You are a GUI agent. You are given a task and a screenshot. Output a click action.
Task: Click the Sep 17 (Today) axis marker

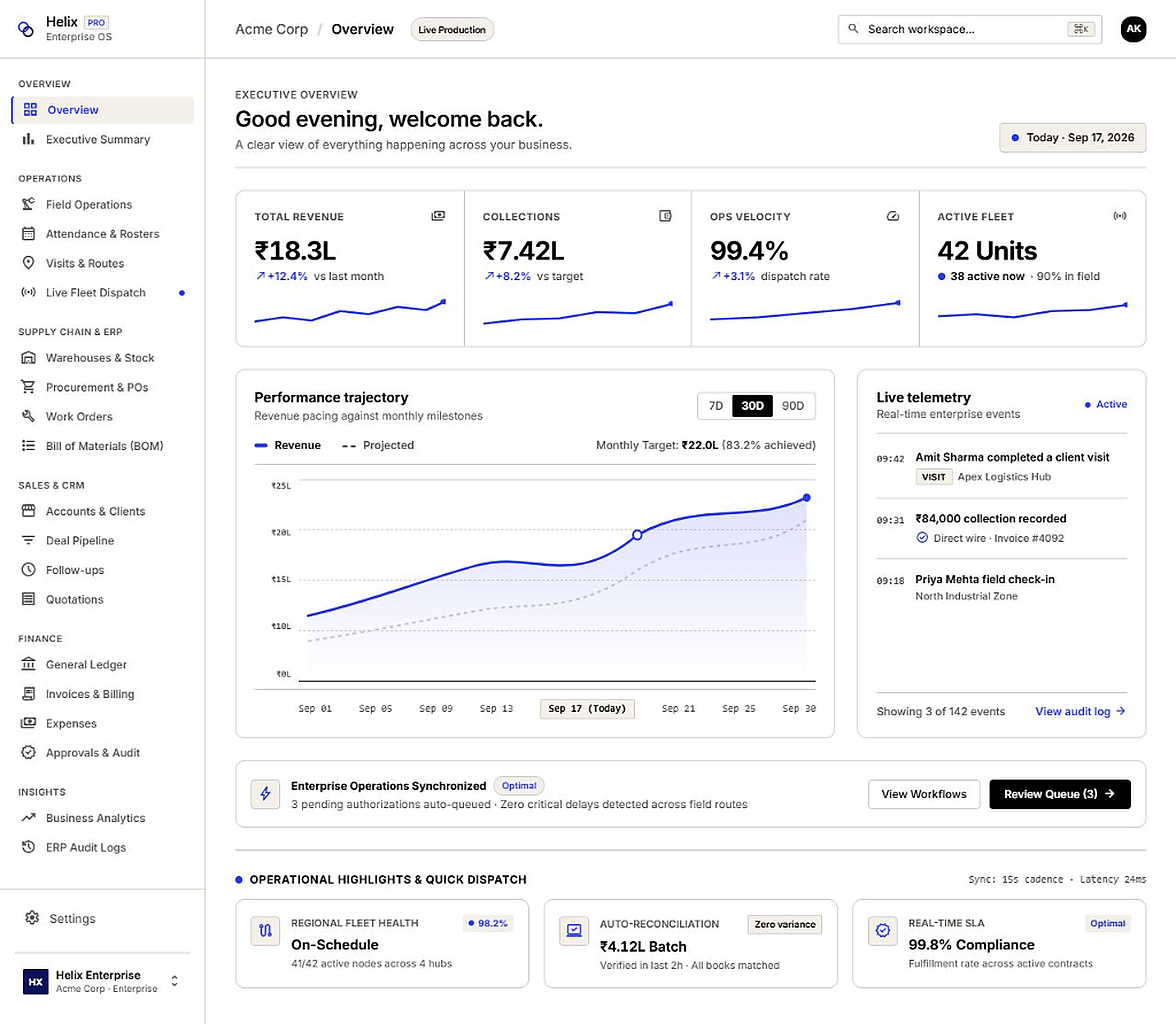[587, 708]
